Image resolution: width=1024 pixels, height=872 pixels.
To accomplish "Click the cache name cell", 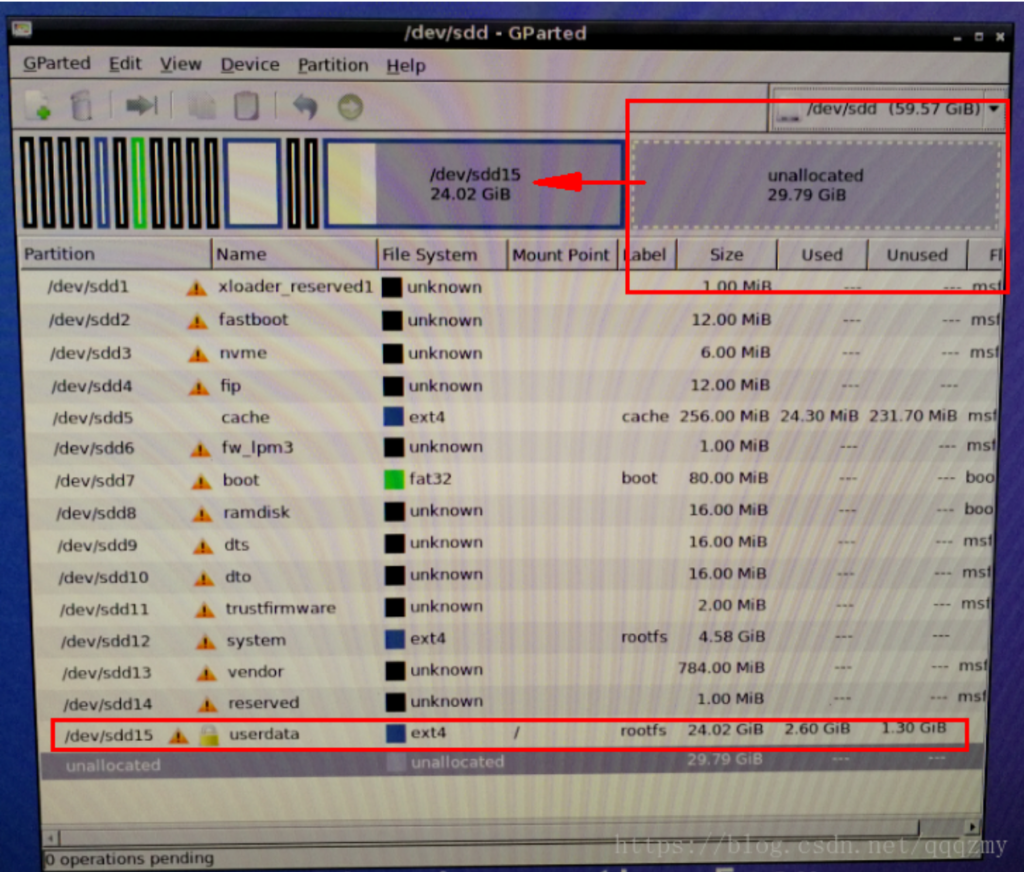I will click(246, 417).
